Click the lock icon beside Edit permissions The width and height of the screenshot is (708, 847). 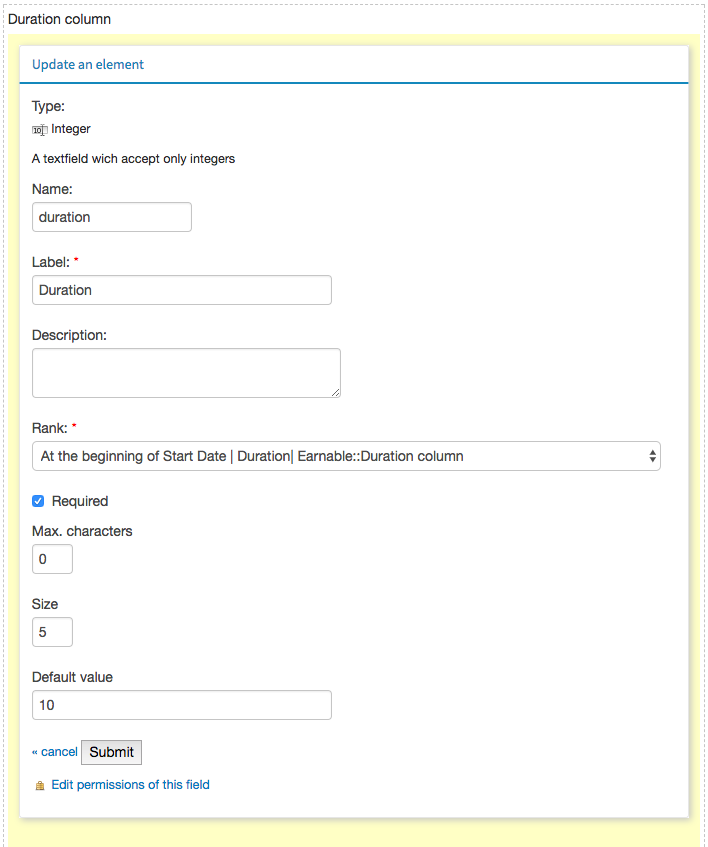point(39,785)
